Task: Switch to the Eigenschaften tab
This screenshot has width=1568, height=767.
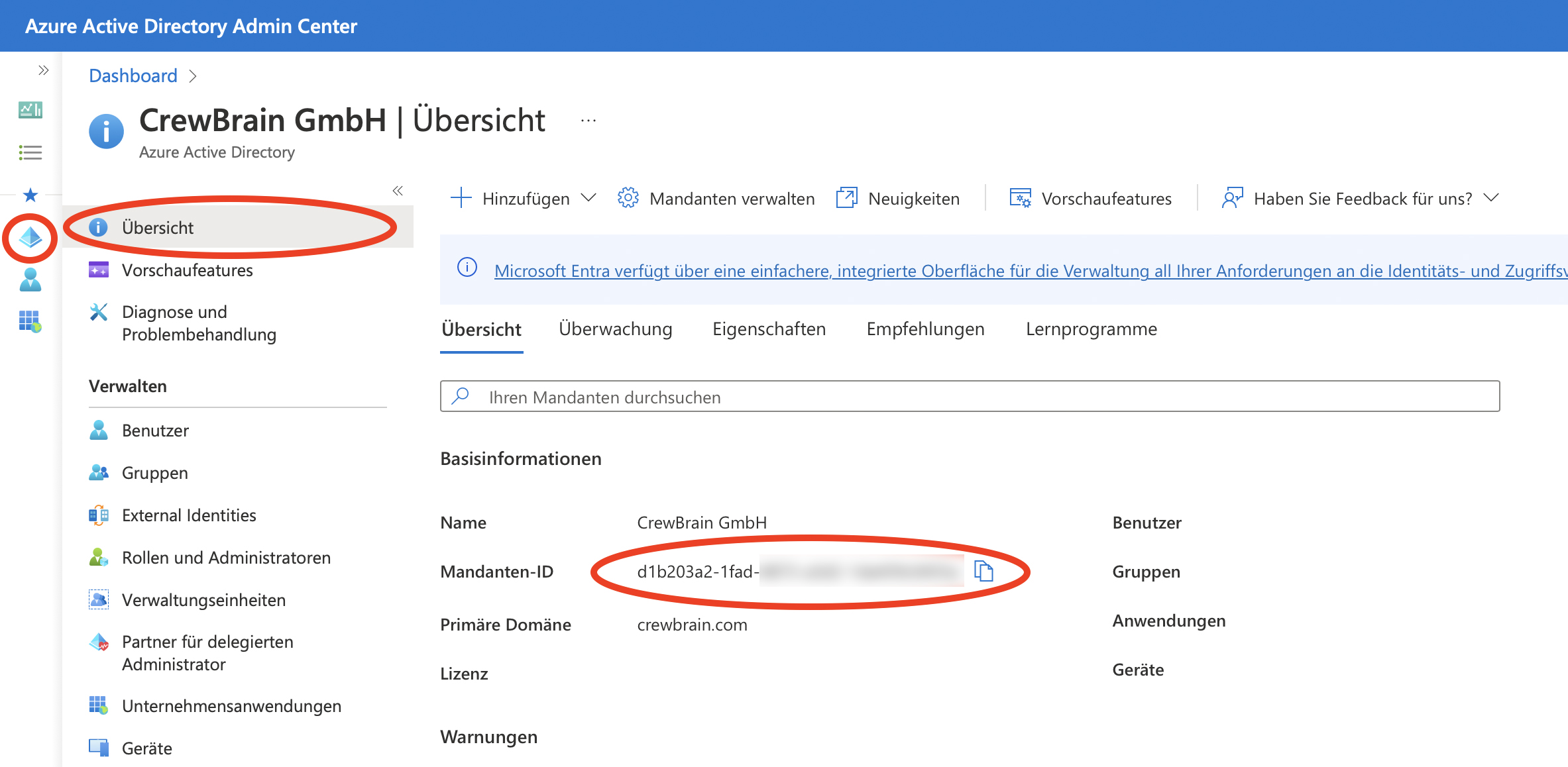Action: point(769,329)
